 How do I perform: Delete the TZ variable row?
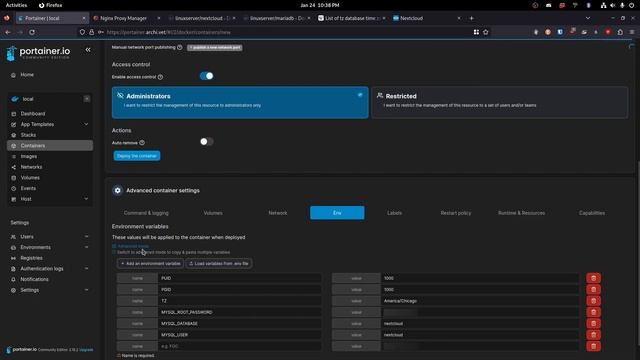593,301
